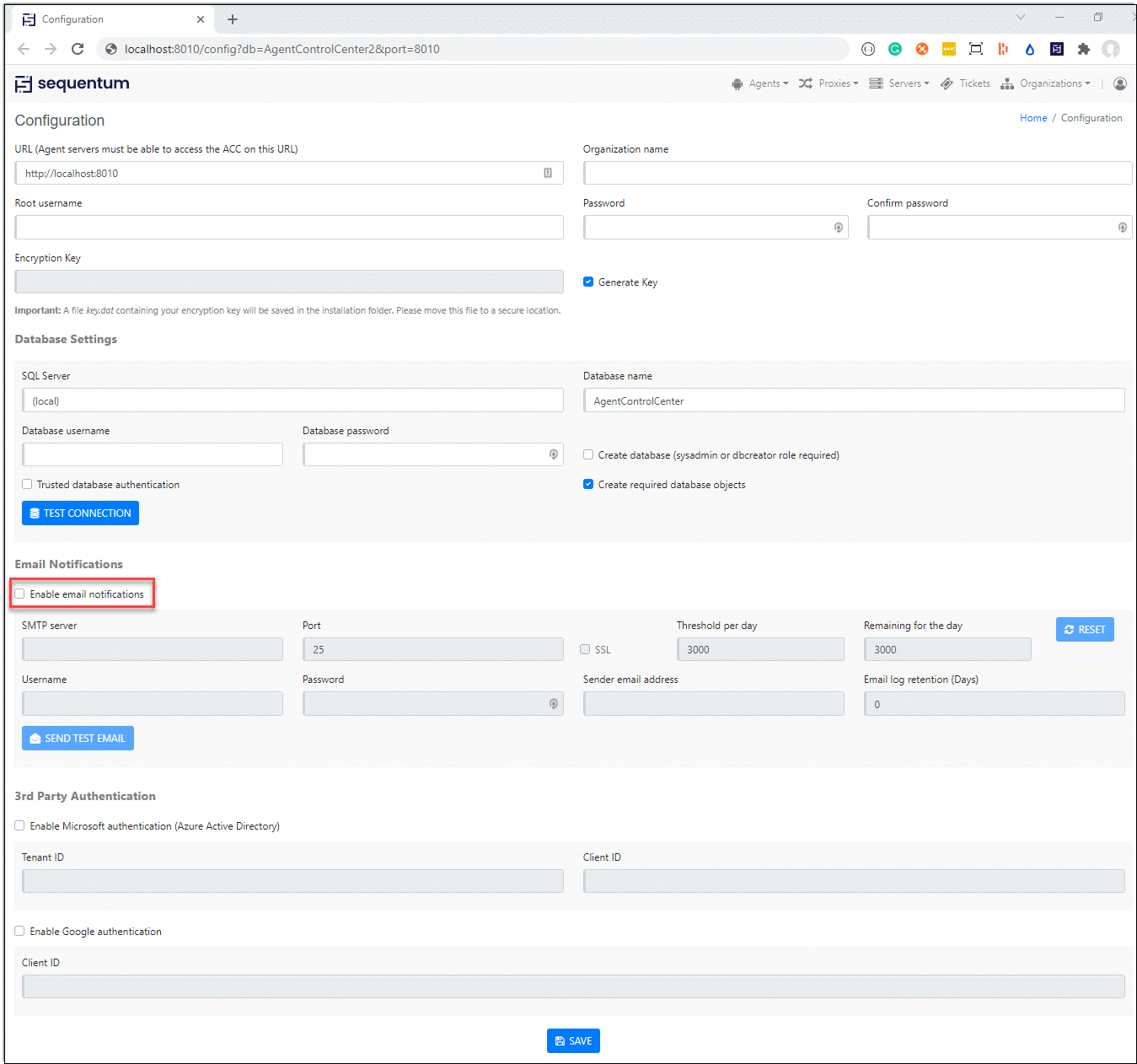Click the water drop extension icon
1137x1064 pixels.
point(1030,49)
